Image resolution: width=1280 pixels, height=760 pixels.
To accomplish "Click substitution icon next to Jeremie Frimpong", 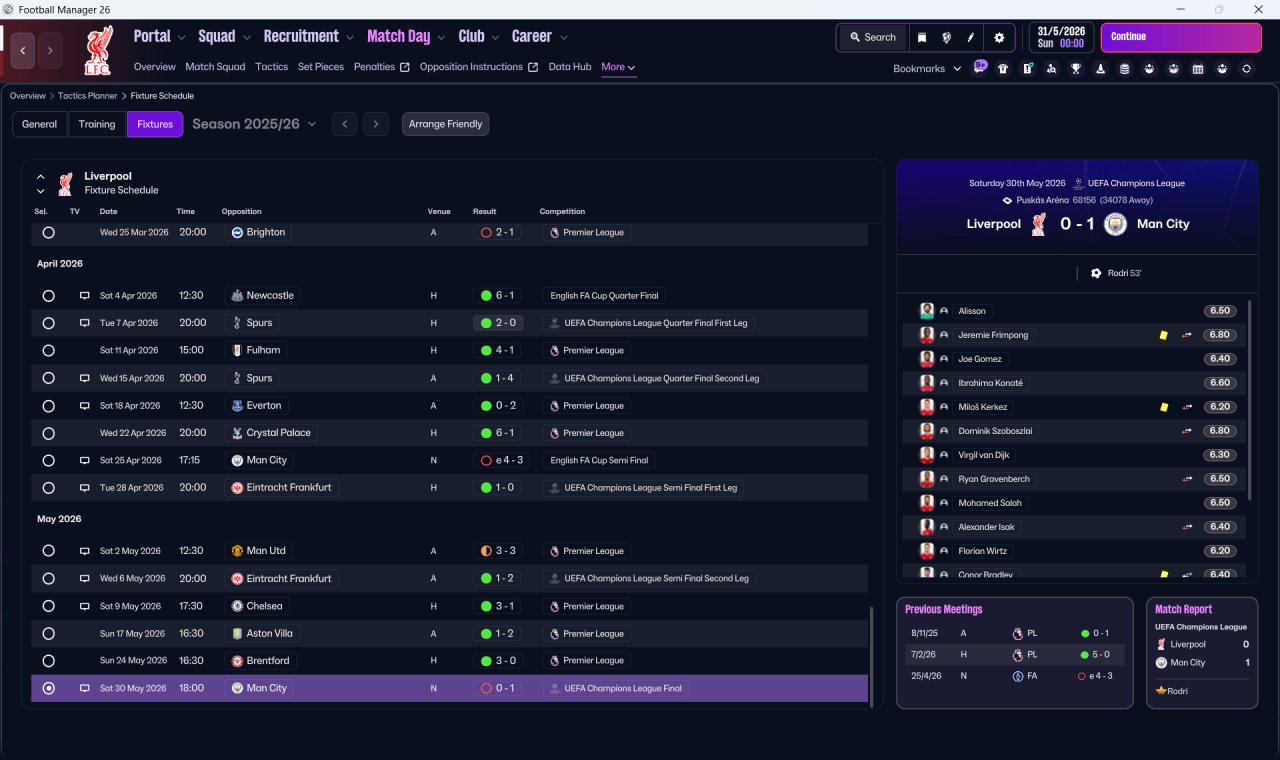I will coord(1187,335).
